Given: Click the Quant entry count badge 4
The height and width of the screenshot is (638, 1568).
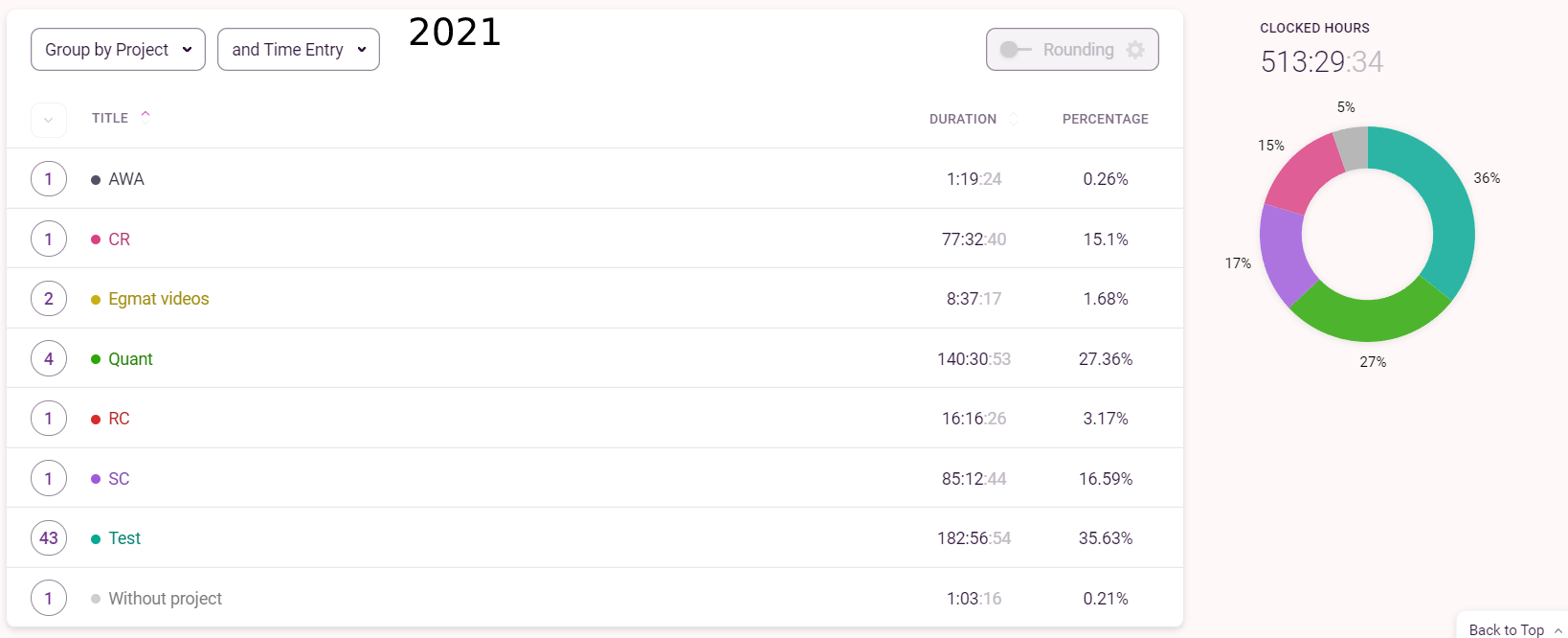Looking at the screenshot, I should (x=49, y=359).
